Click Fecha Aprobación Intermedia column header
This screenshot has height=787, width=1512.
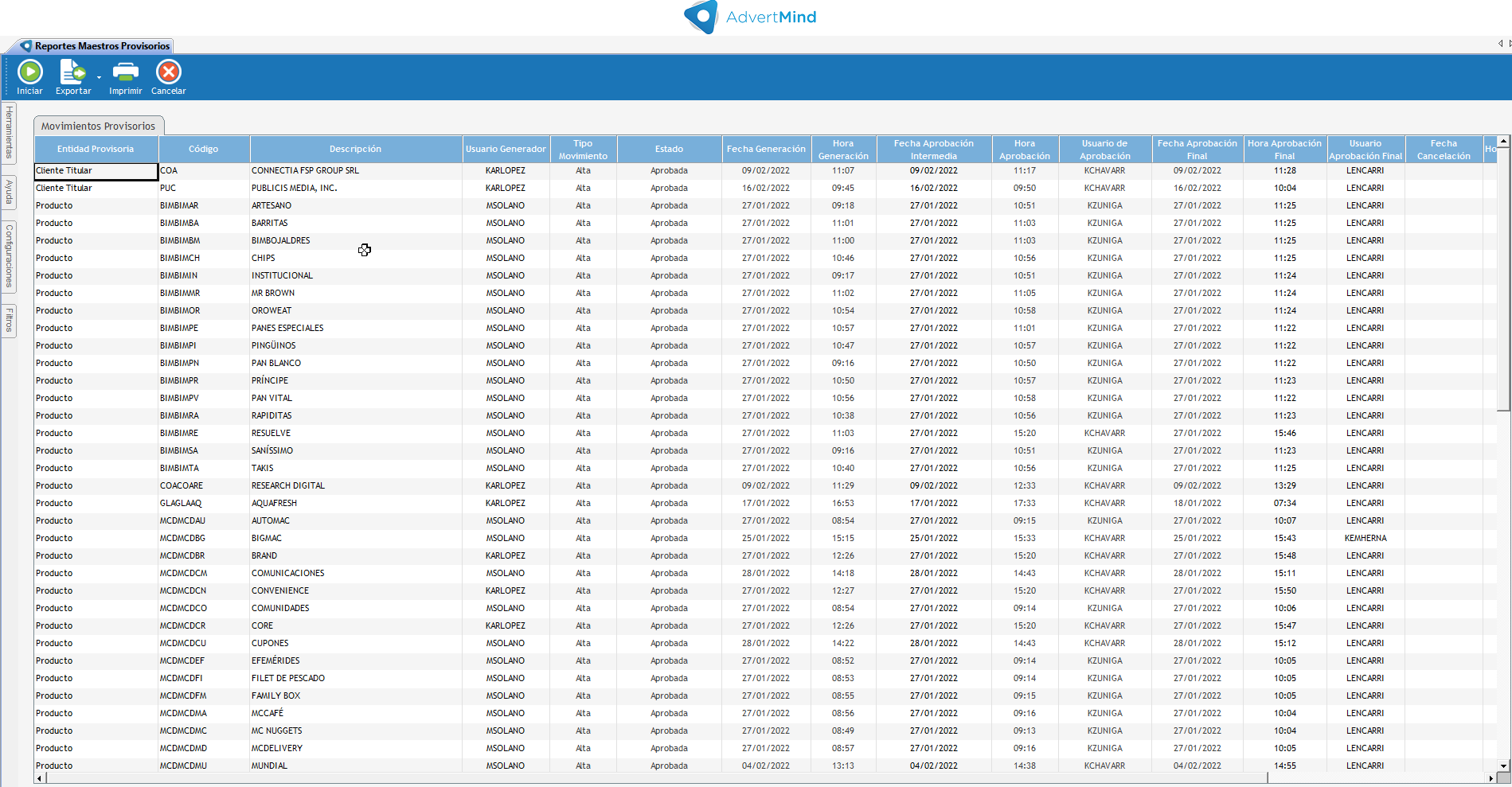[x=934, y=149]
